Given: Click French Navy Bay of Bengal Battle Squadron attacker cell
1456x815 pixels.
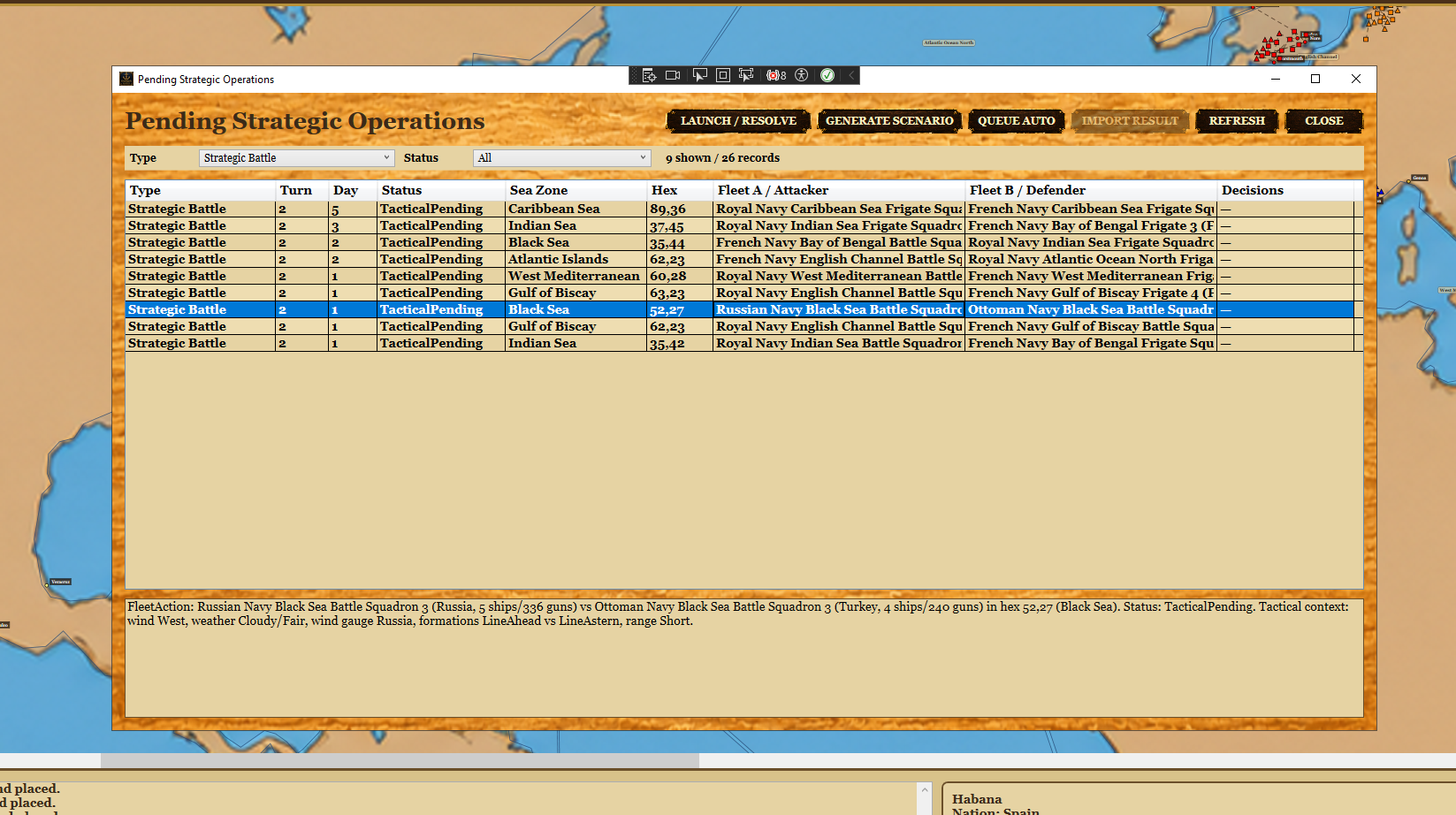Looking at the screenshot, I should (839, 242).
